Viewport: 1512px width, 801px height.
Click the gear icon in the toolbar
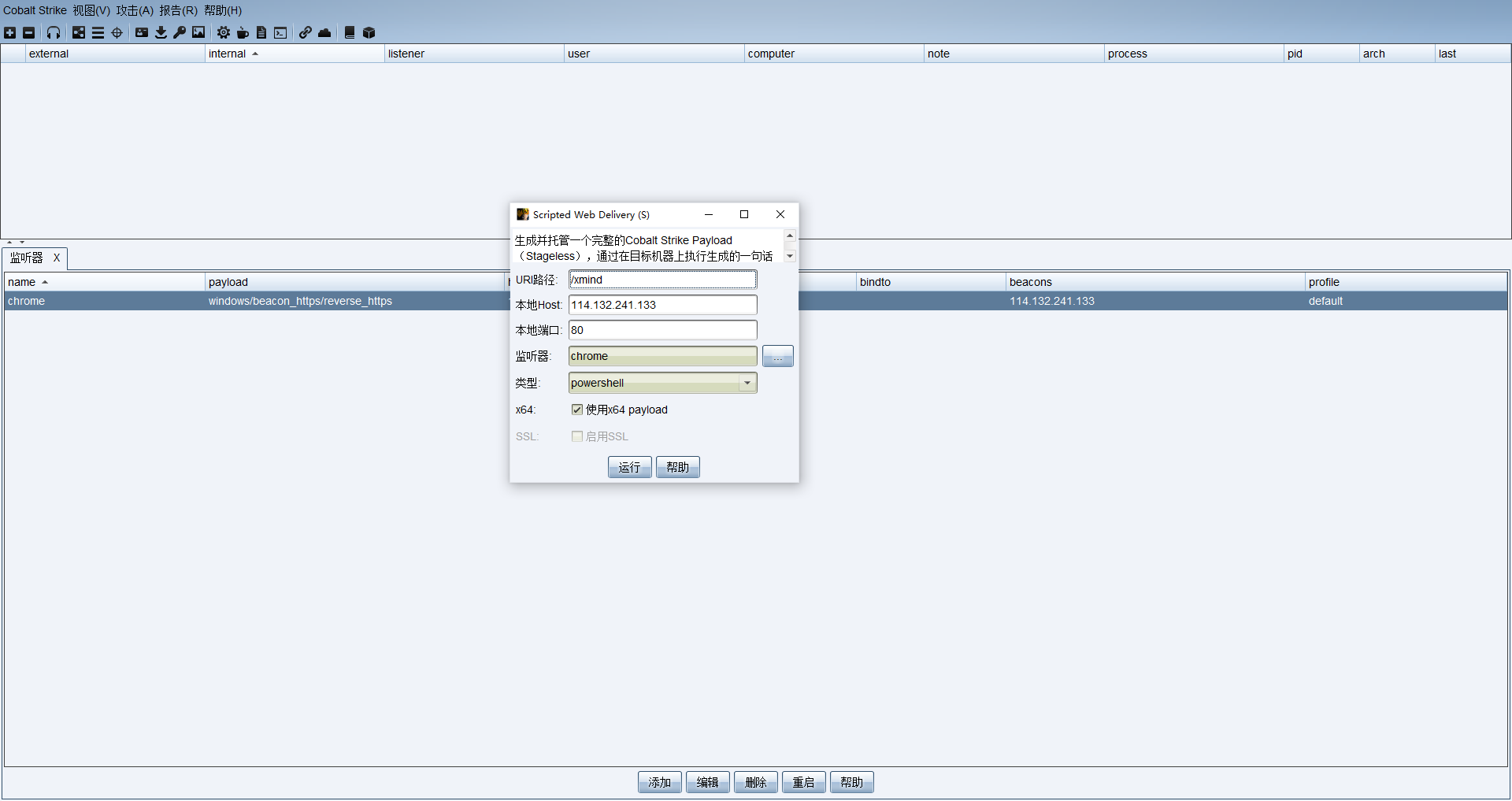click(x=224, y=32)
